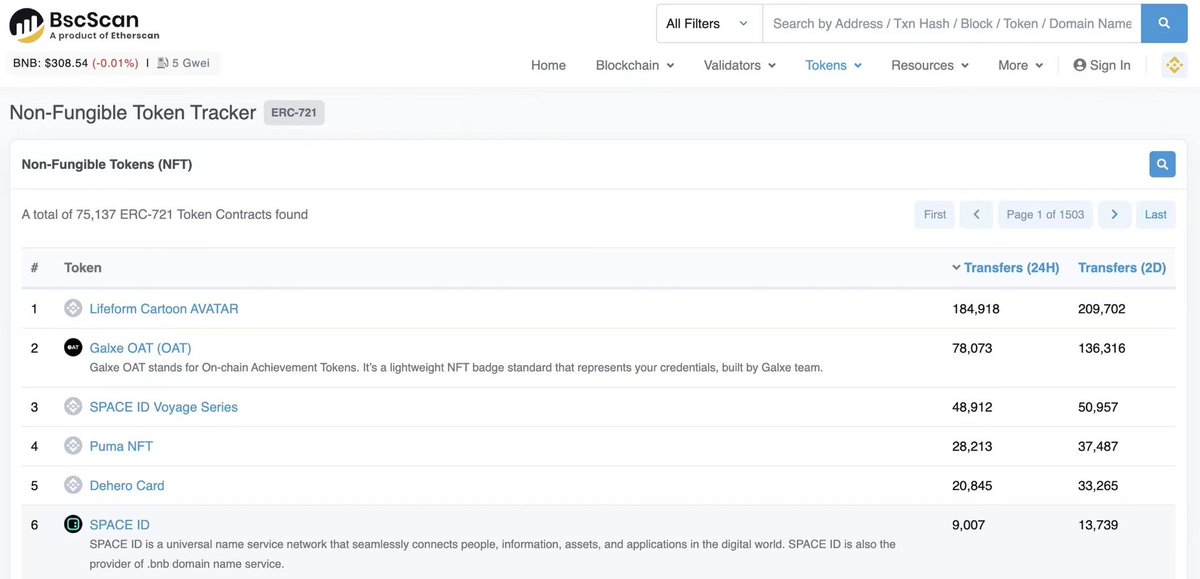The image size is (1200, 579).
Task: Click the 78,073 transfers value
Action: (x=972, y=348)
